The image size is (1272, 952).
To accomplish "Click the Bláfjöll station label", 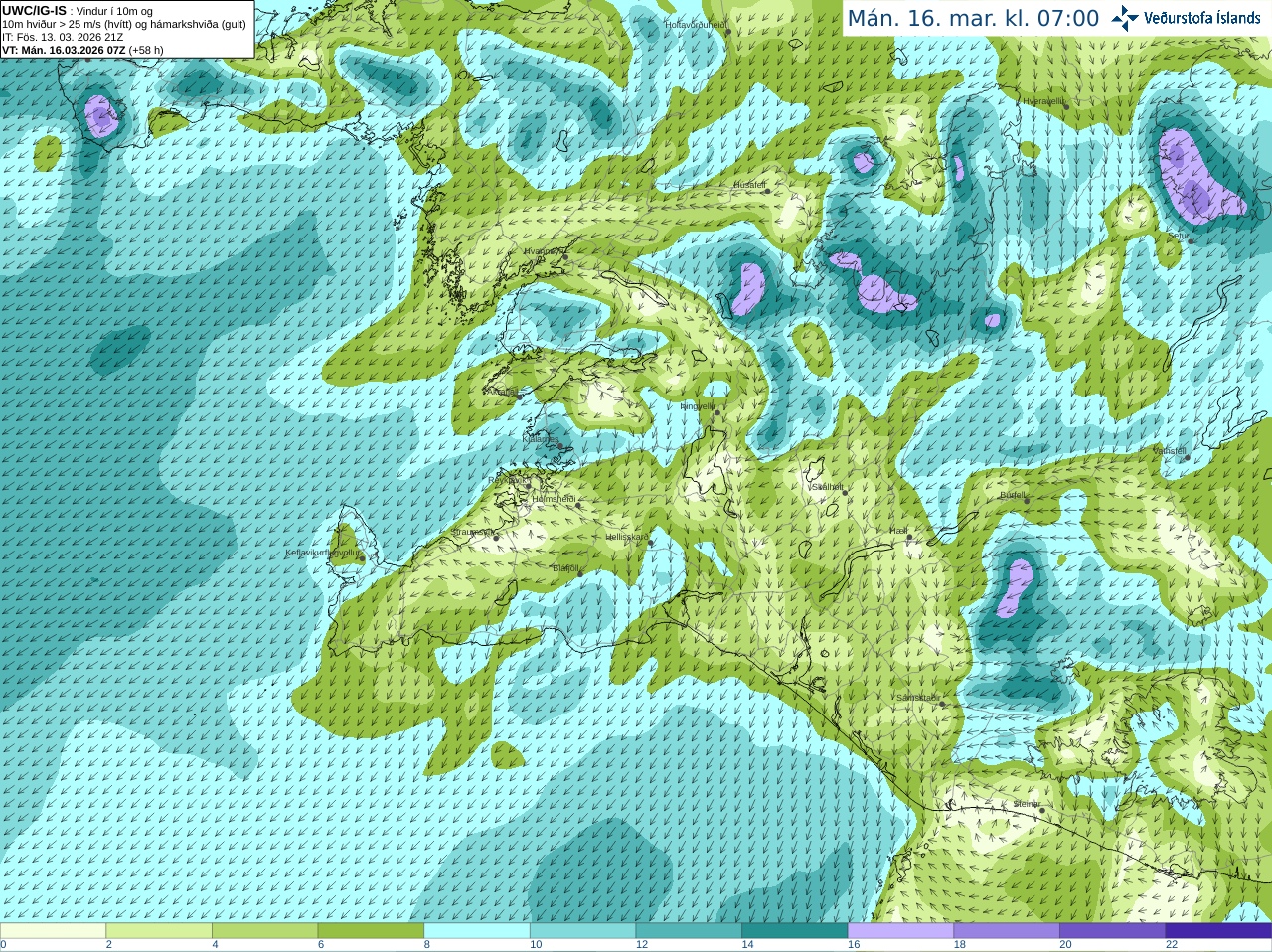I will pyautogui.click(x=565, y=568).
